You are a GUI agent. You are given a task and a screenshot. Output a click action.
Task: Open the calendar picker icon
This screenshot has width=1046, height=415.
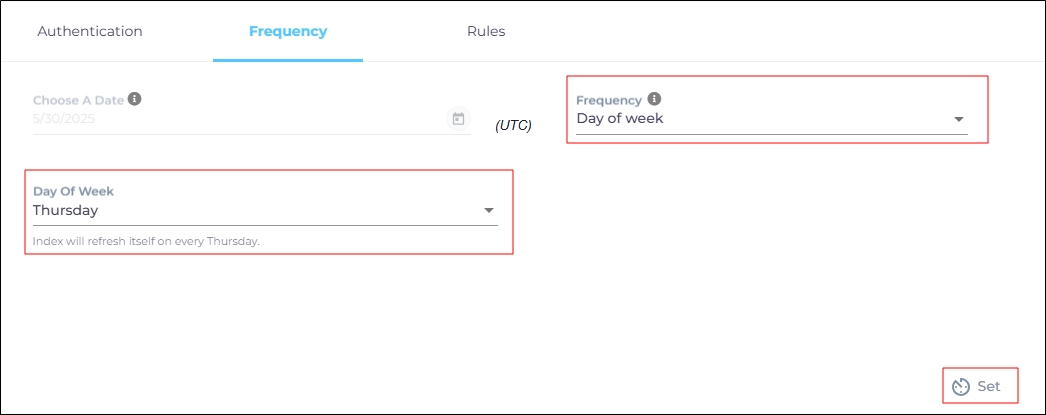(x=458, y=119)
